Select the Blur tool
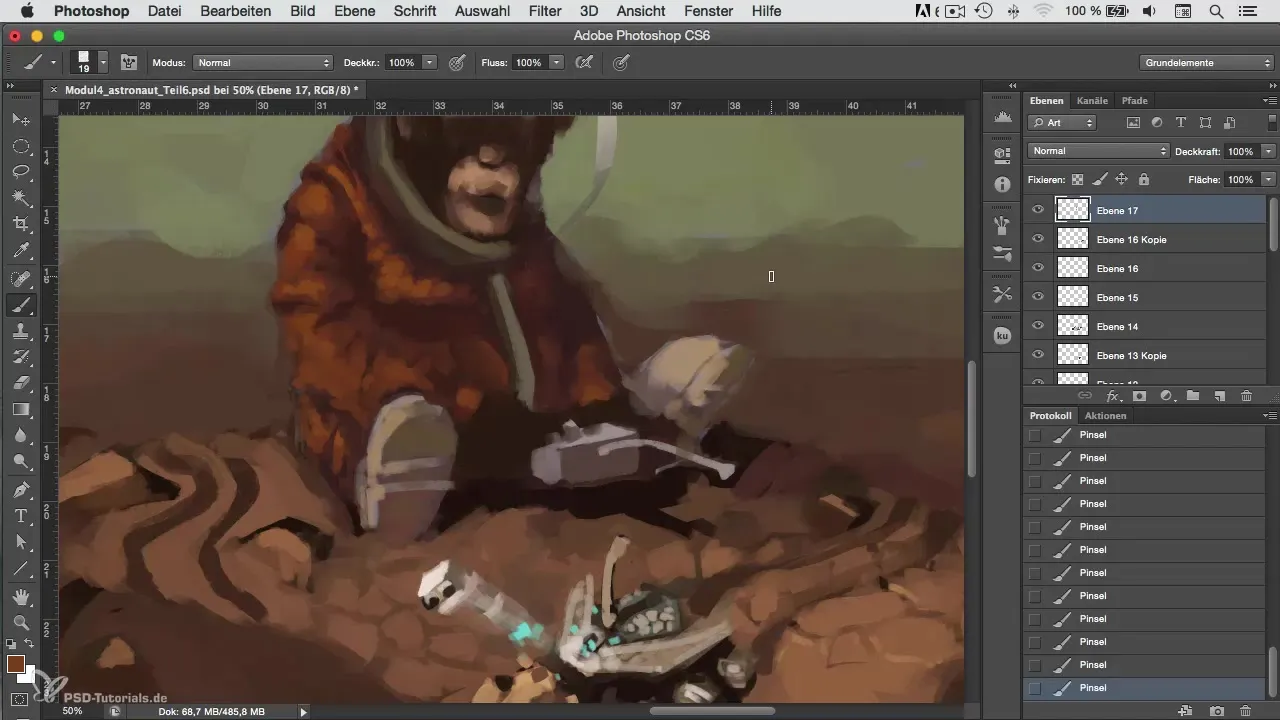 click(x=21, y=435)
